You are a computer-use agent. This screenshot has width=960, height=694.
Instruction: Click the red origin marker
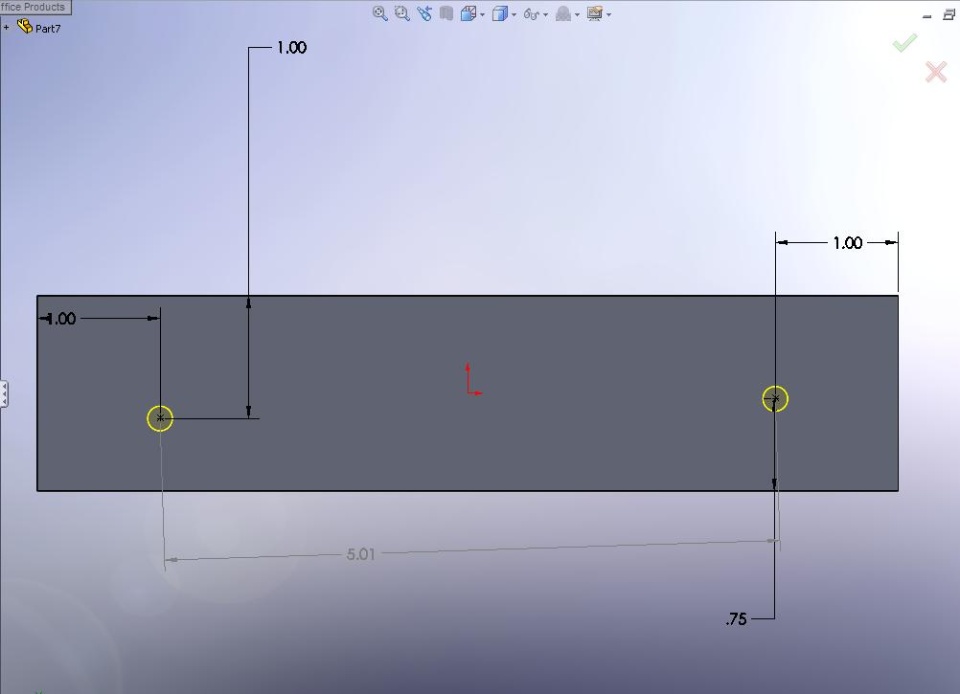point(473,381)
